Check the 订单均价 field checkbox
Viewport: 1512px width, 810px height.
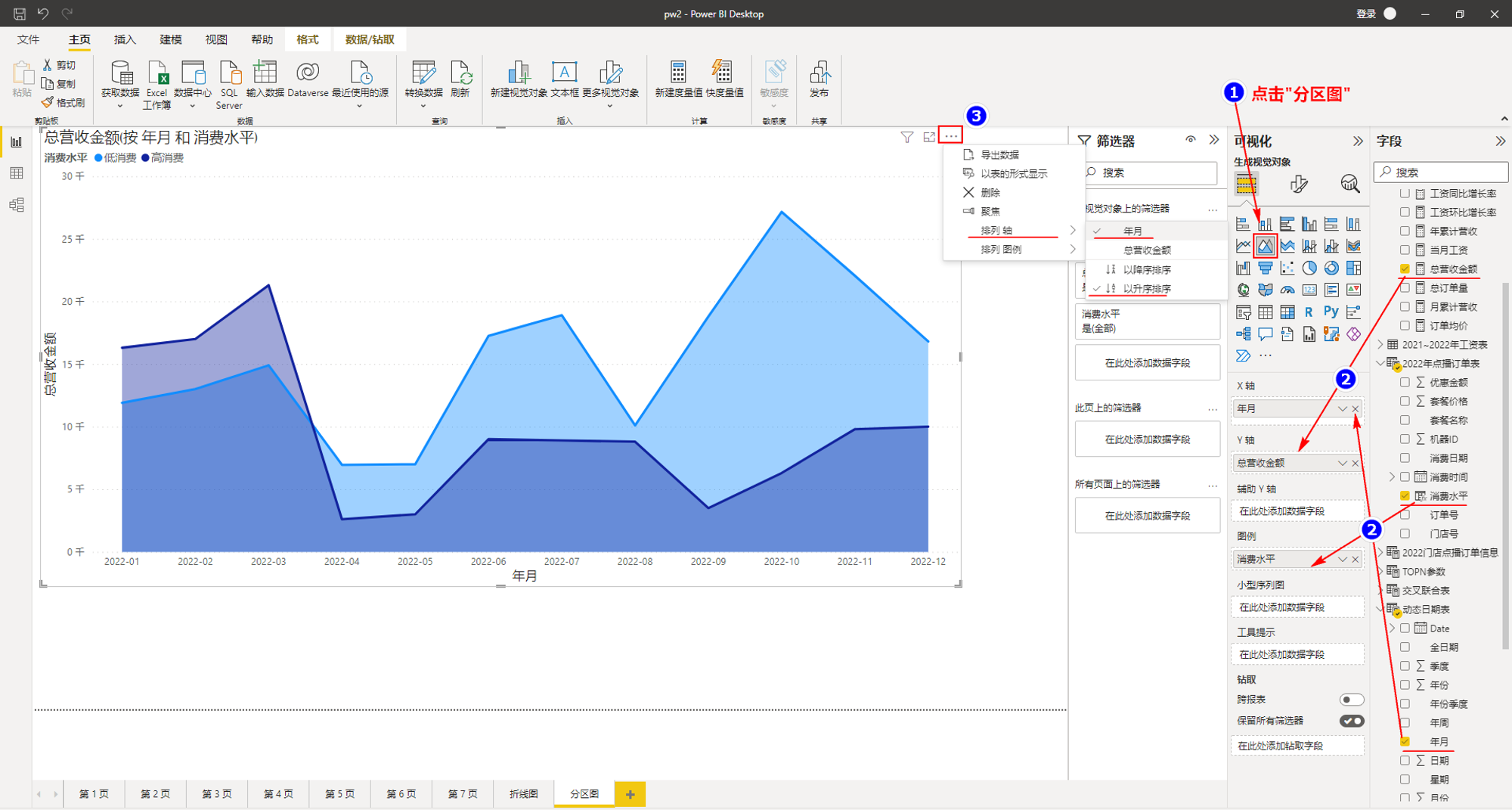pyautogui.click(x=1405, y=325)
